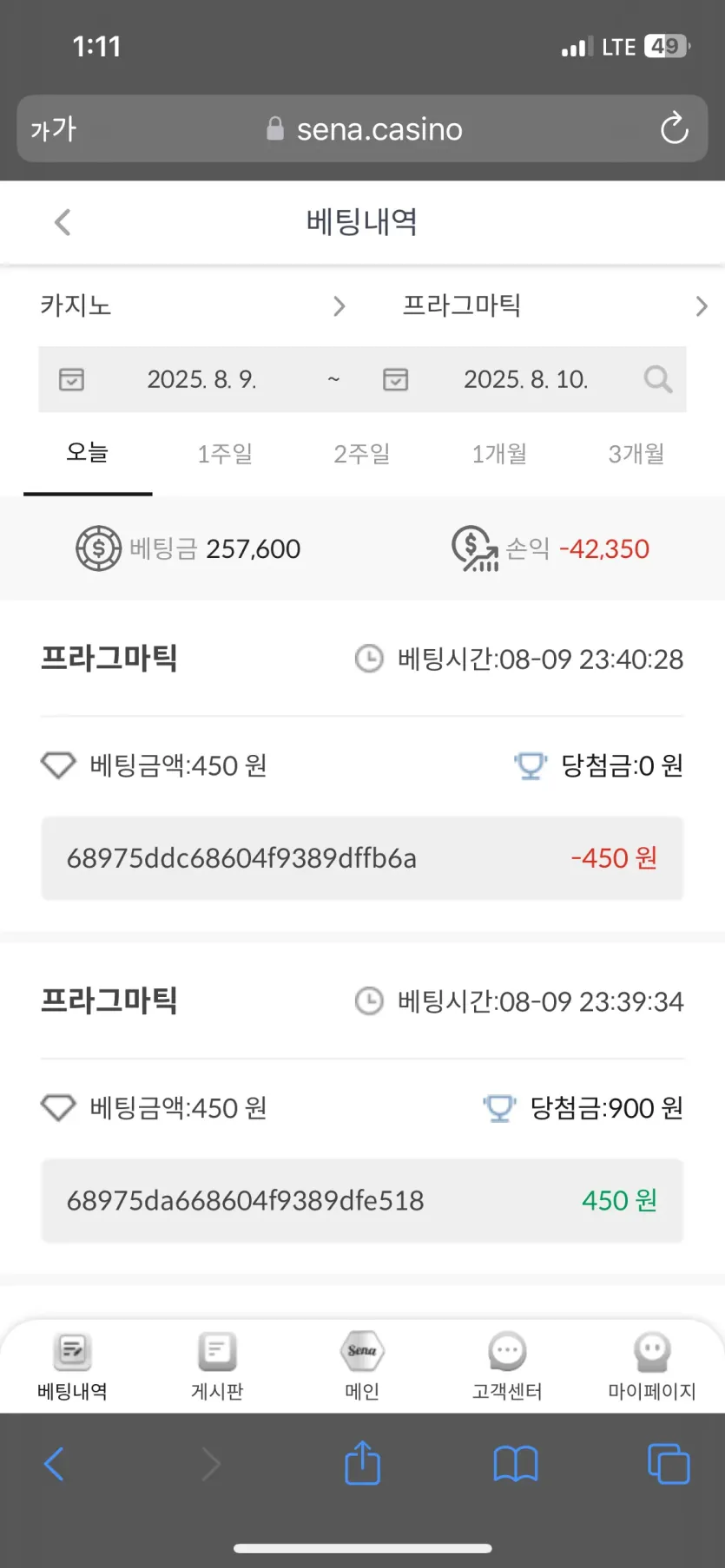
Task: Tap the 베팅내역 icon in bottom navigation
Action: (72, 1352)
